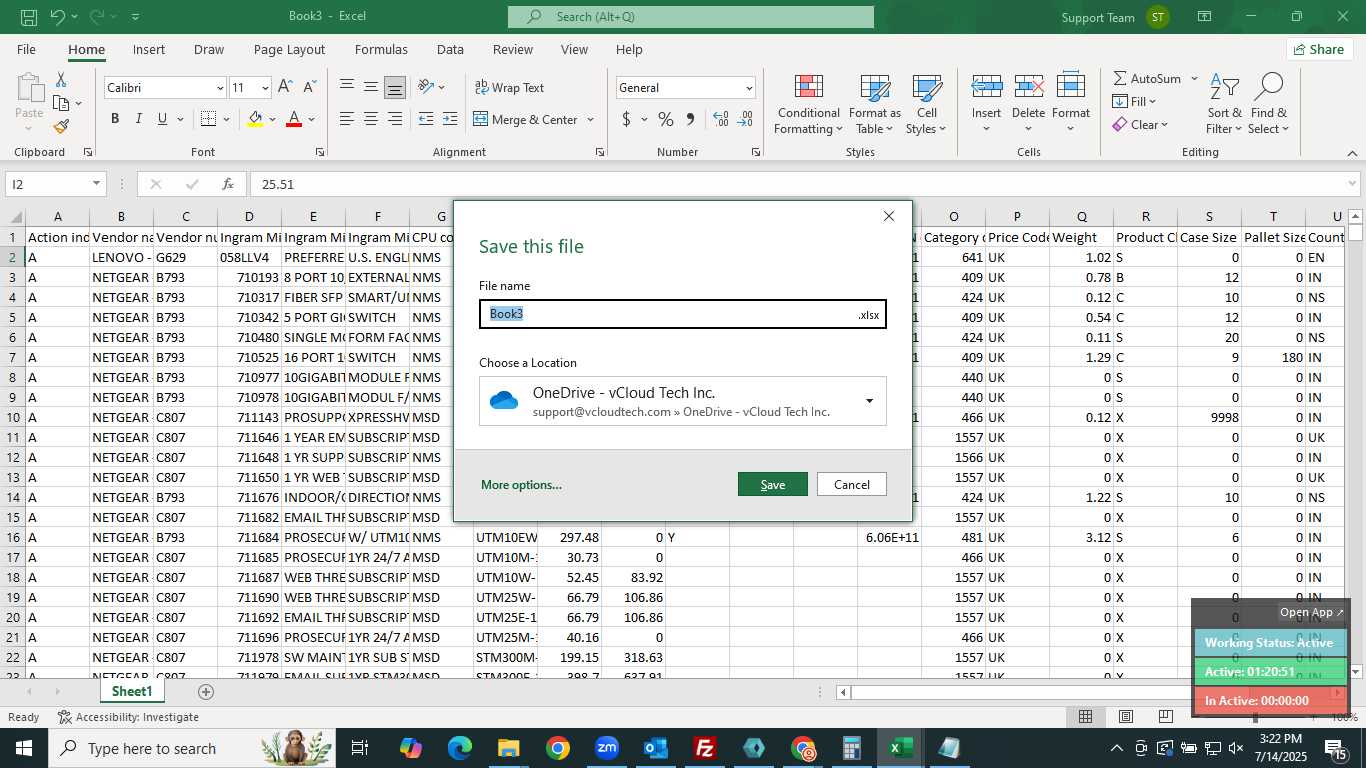Open Cell Styles gallery
The width and height of the screenshot is (1366, 768).
pos(926,104)
